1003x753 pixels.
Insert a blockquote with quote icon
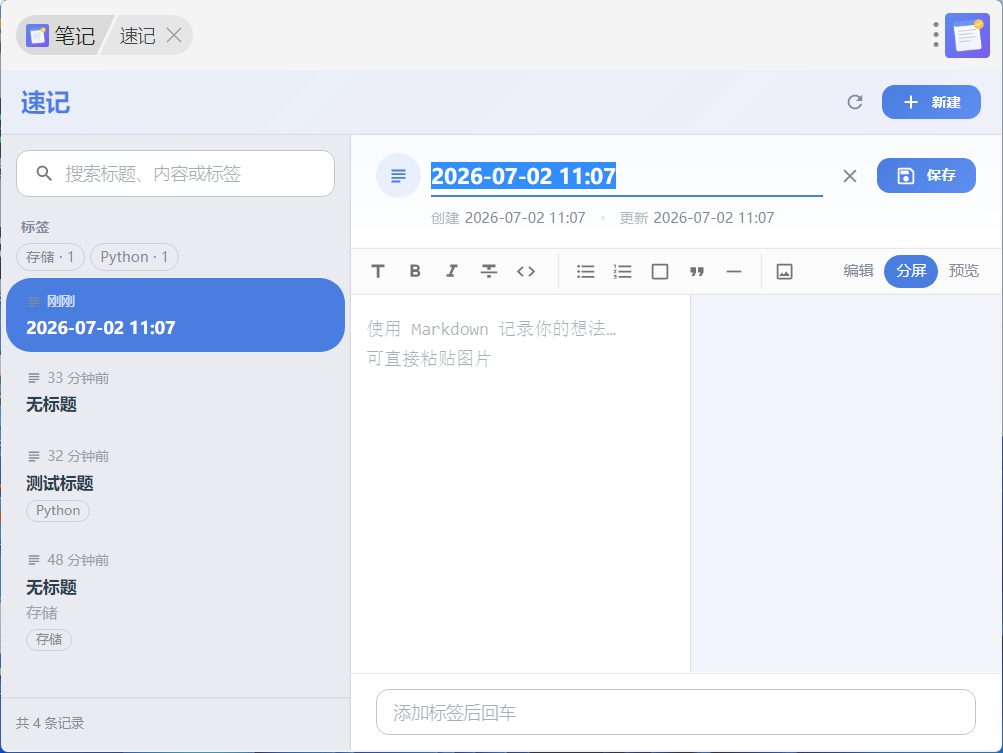click(697, 271)
